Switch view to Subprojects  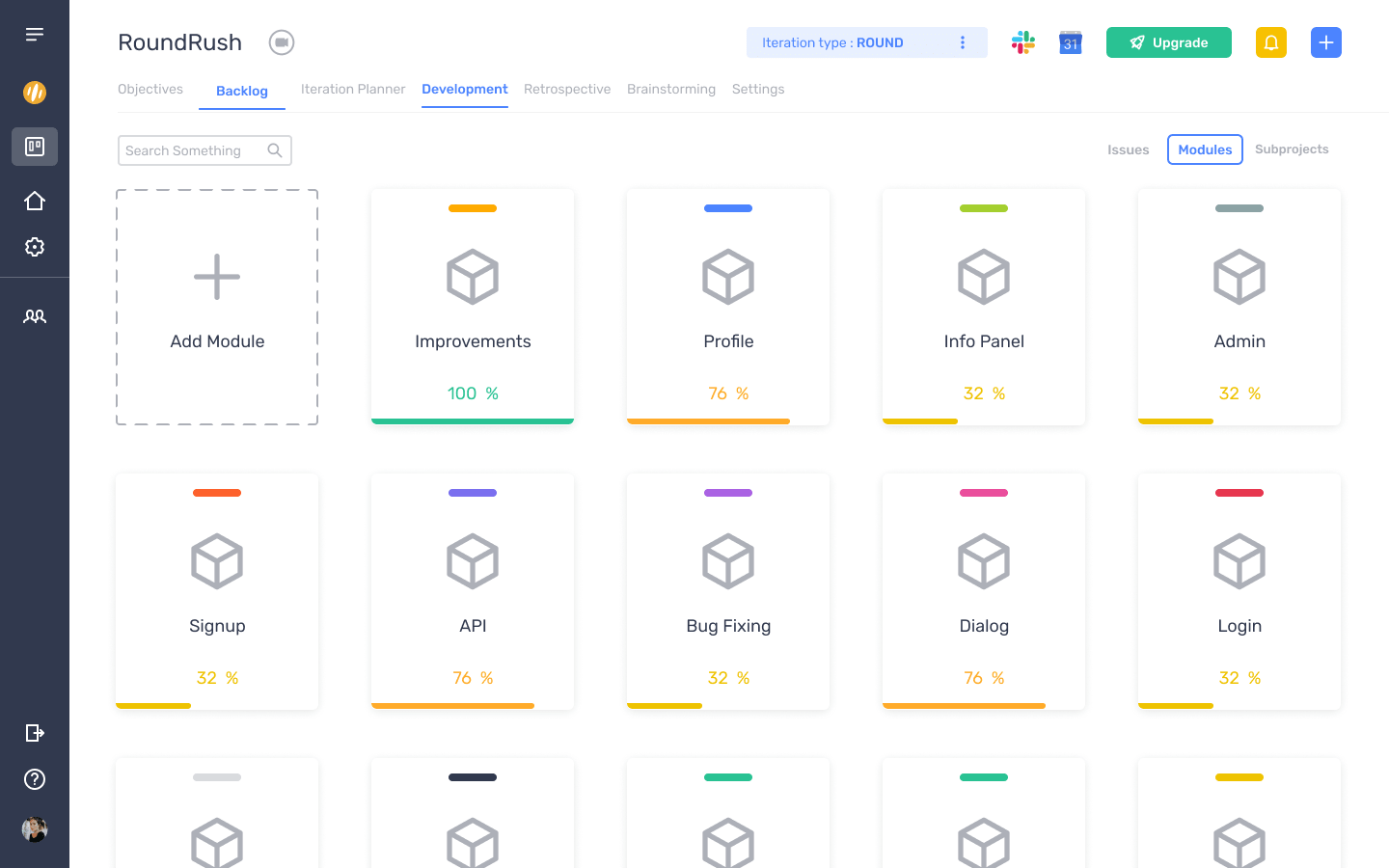click(1292, 149)
